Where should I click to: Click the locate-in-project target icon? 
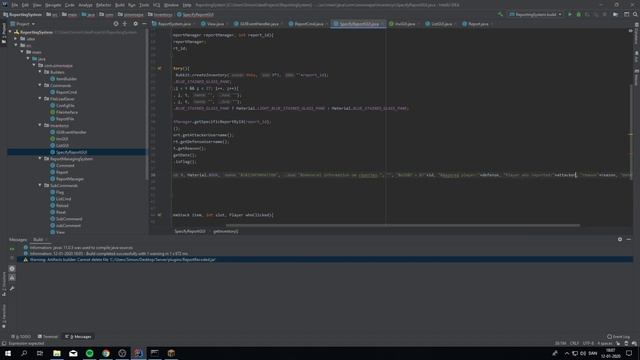pyautogui.click(x=116, y=24)
